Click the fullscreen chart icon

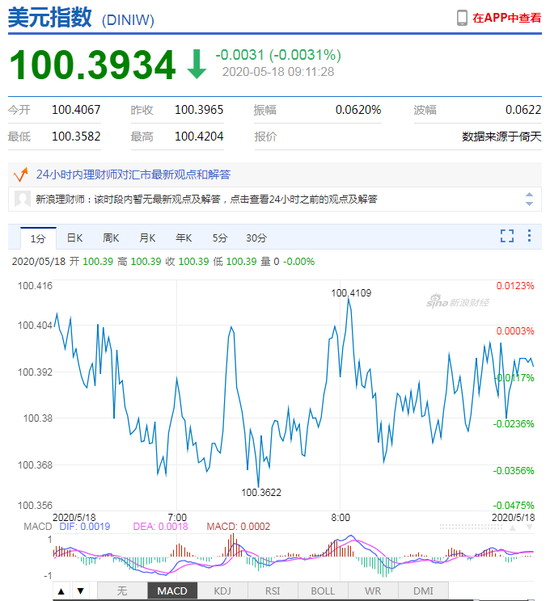point(507,236)
